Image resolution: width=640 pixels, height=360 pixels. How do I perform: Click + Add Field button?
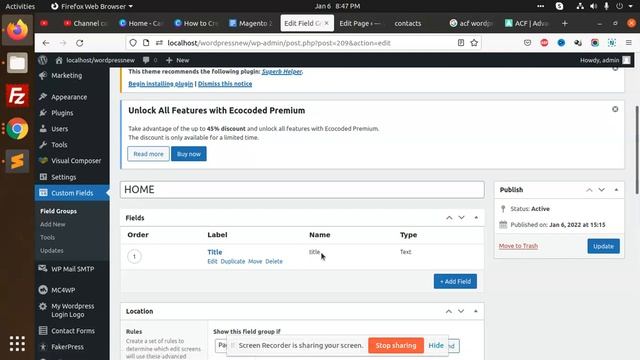tap(455, 282)
